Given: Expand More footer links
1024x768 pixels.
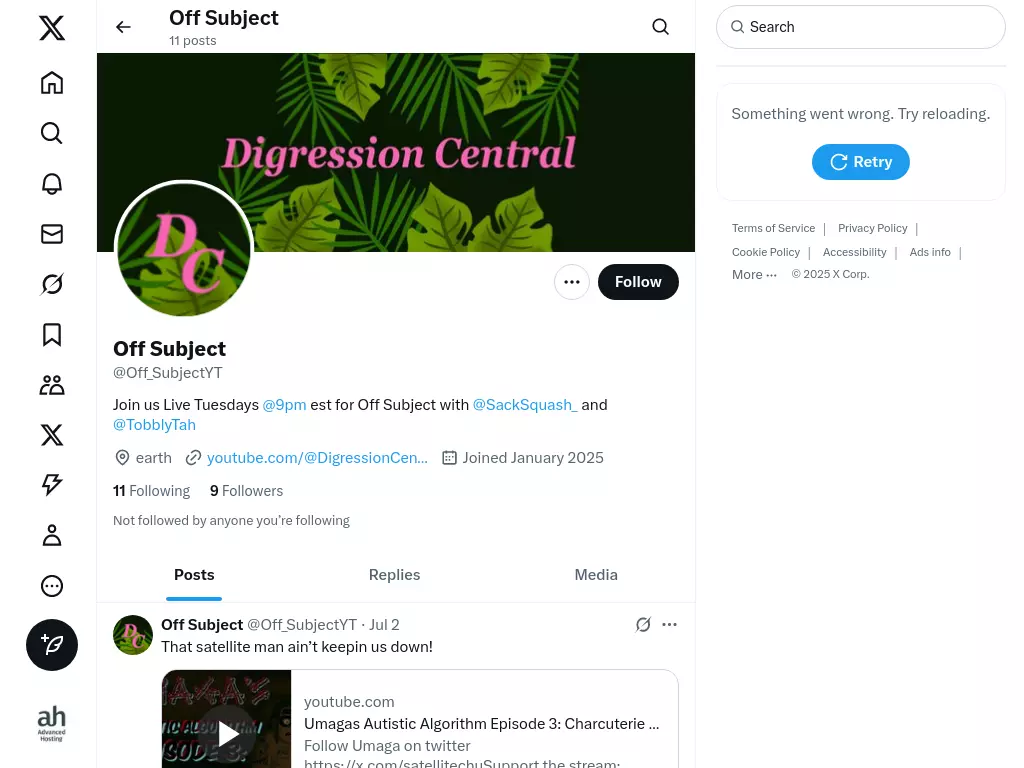Looking at the screenshot, I should point(754,274).
